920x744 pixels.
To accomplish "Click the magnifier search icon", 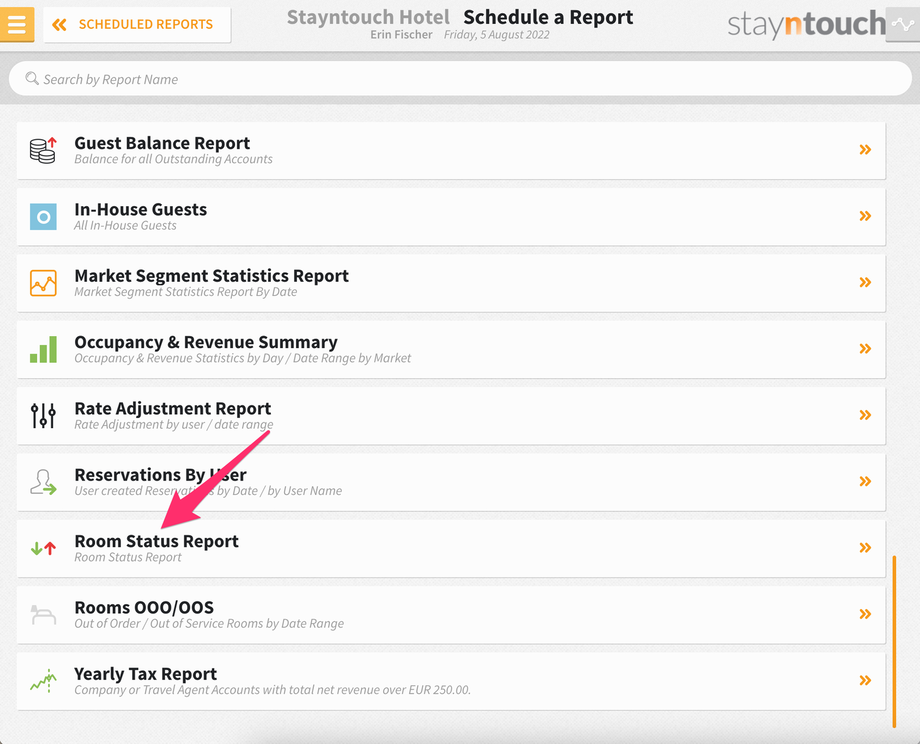I will pos(32,78).
